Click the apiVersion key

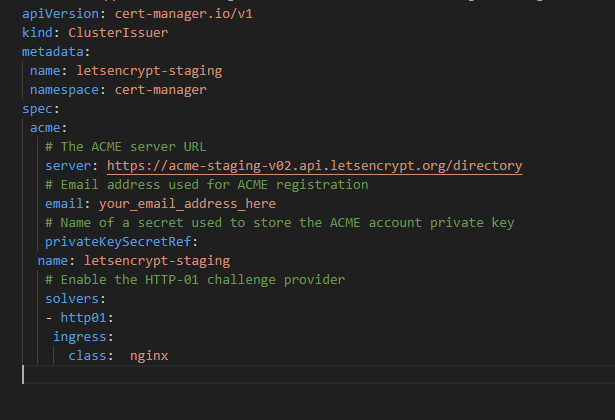pyautogui.click(x=60, y=14)
